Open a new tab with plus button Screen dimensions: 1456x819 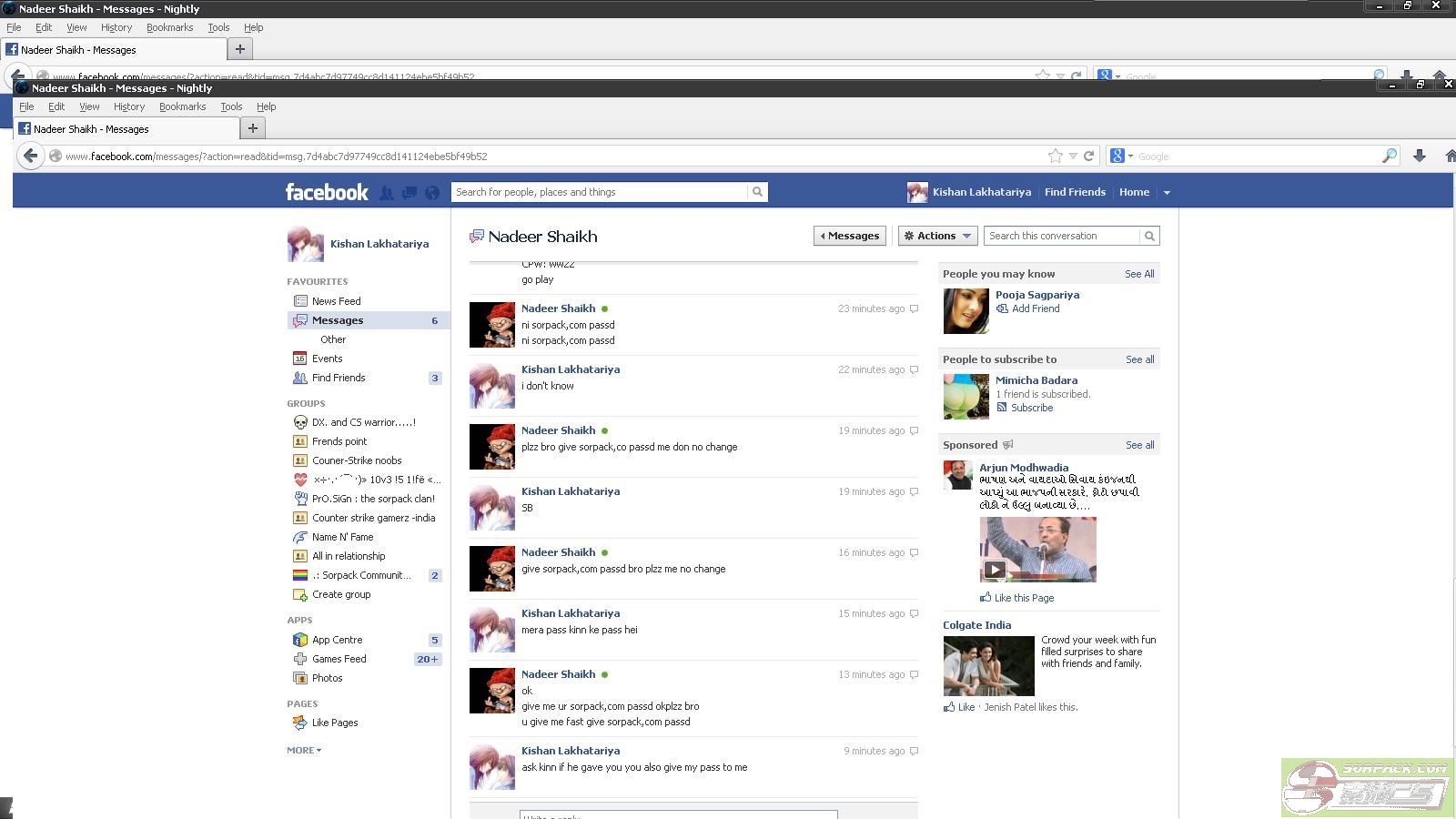pos(253,129)
